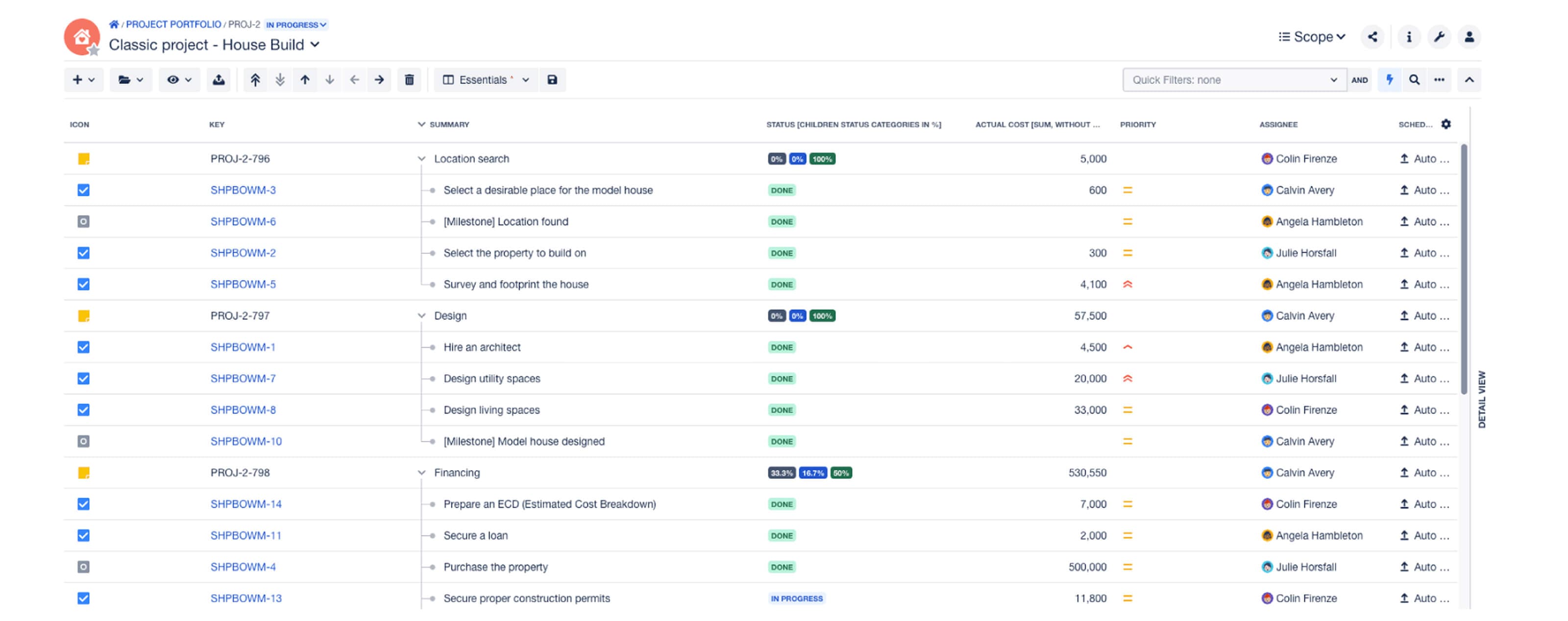Open the info icon

point(1409,37)
